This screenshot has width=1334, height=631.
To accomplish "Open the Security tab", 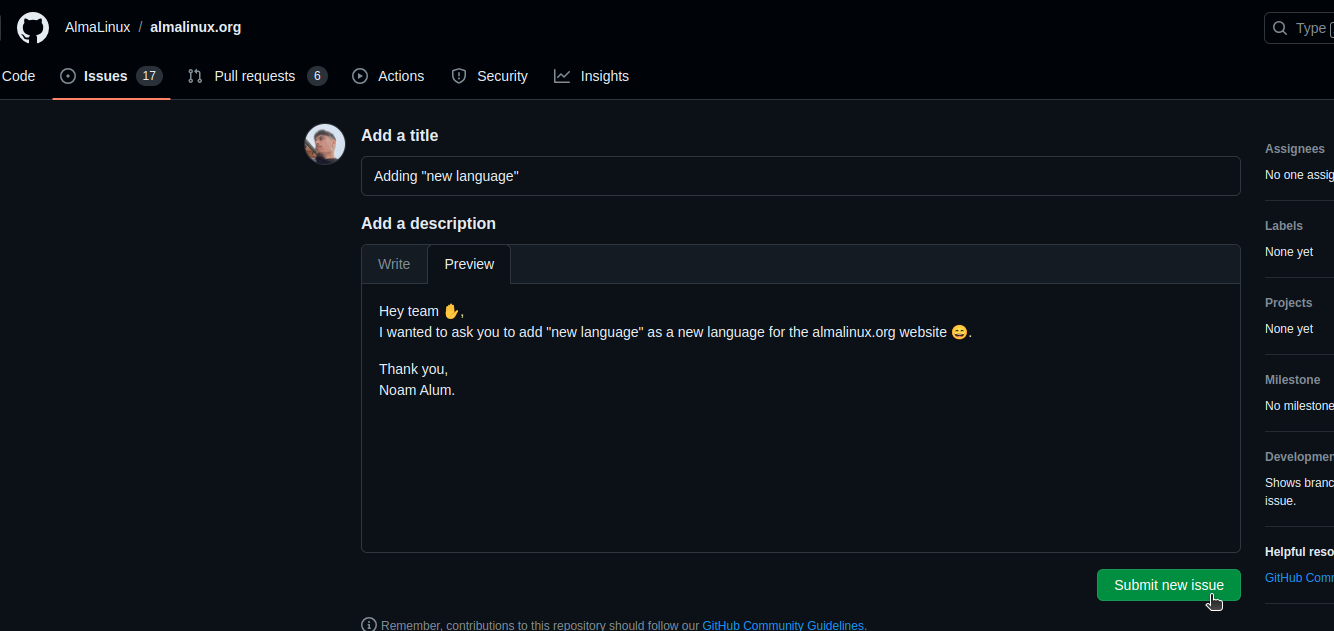I will pos(501,76).
